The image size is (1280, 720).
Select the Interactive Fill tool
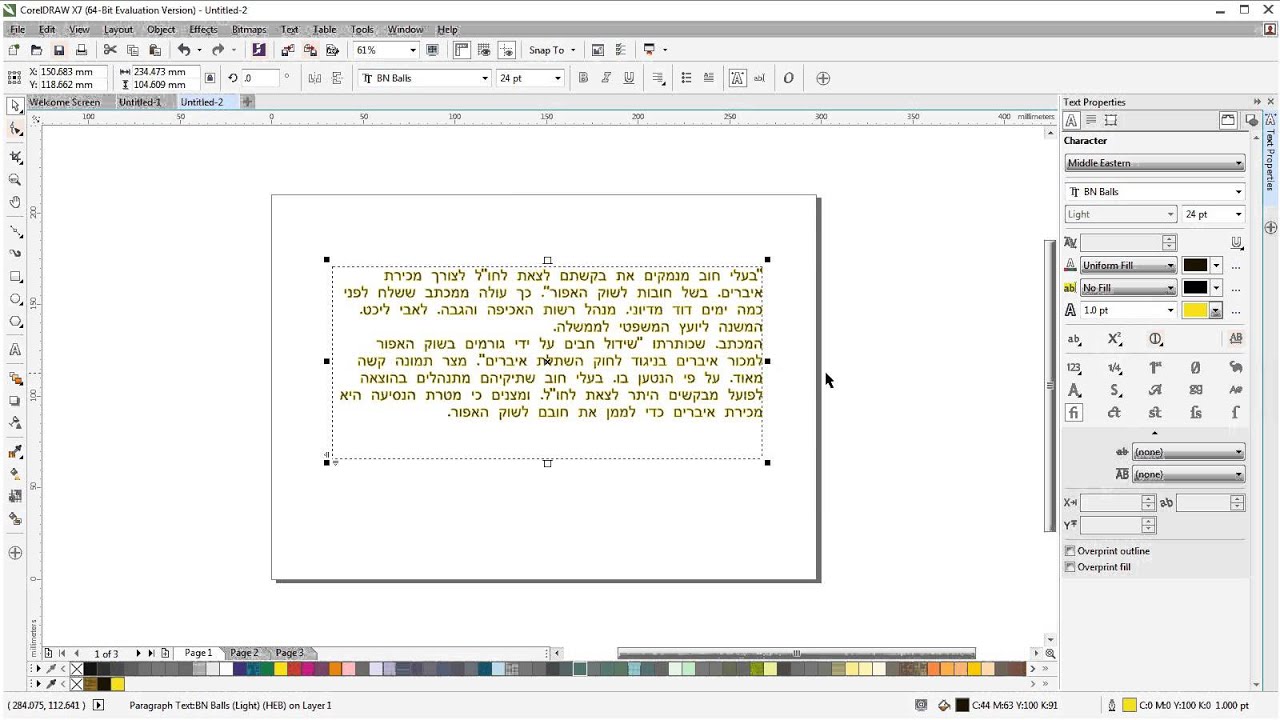click(15, 474)
